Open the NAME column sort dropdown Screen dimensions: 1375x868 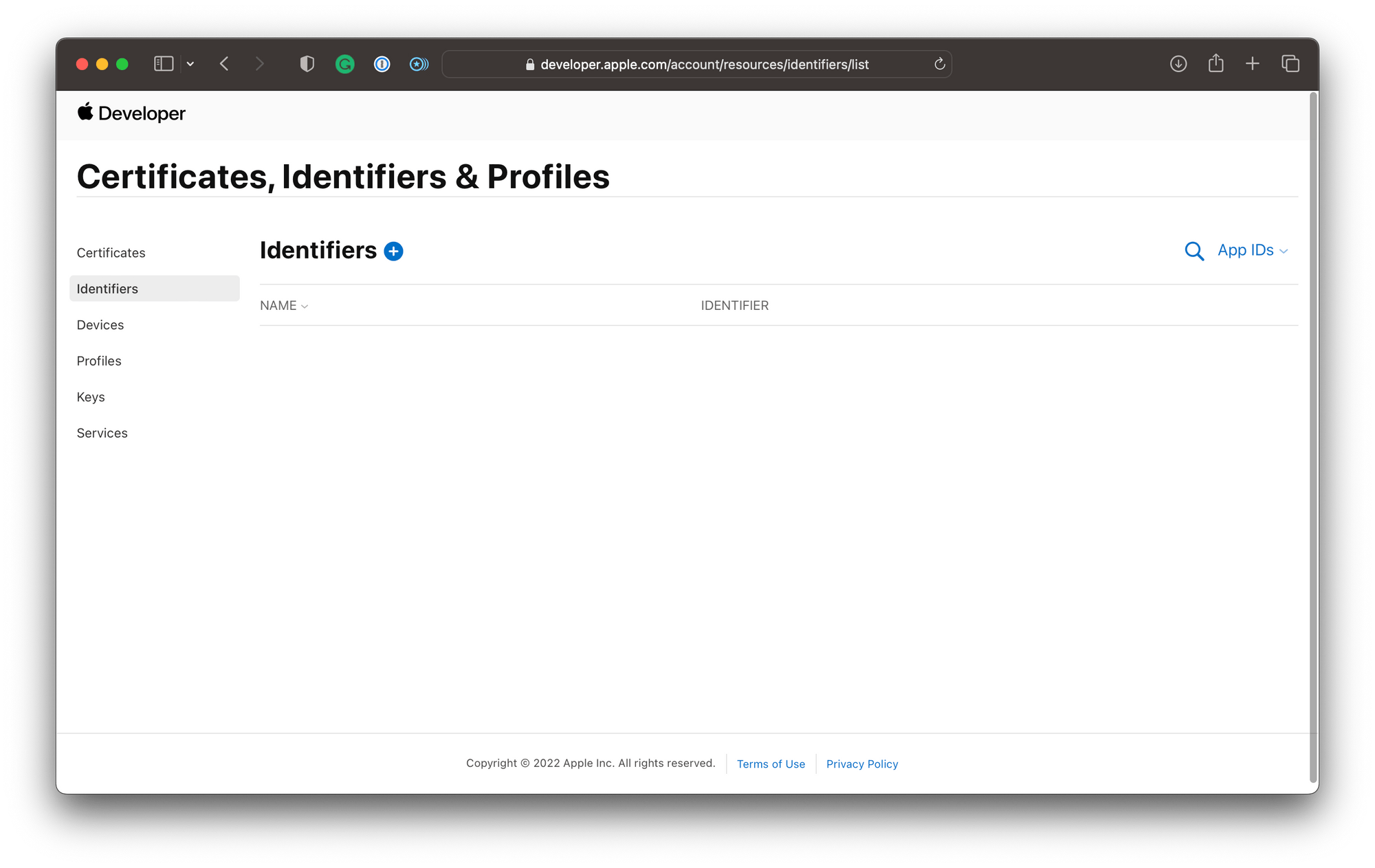(284, 305)
